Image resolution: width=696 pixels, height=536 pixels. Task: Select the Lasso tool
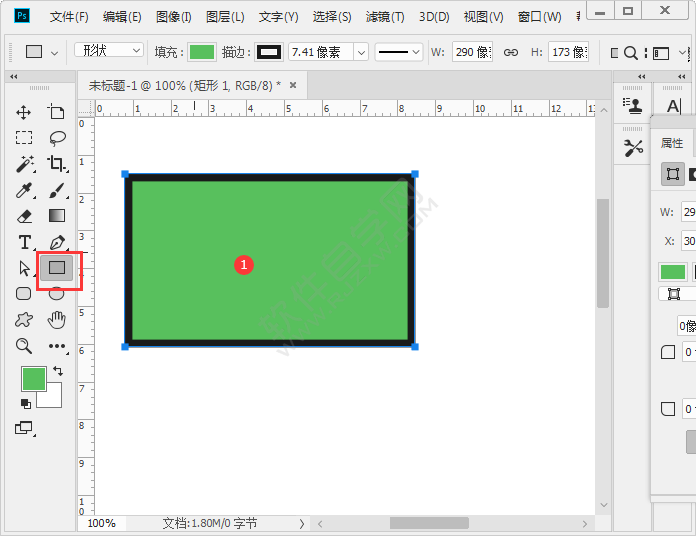(57, 138)
